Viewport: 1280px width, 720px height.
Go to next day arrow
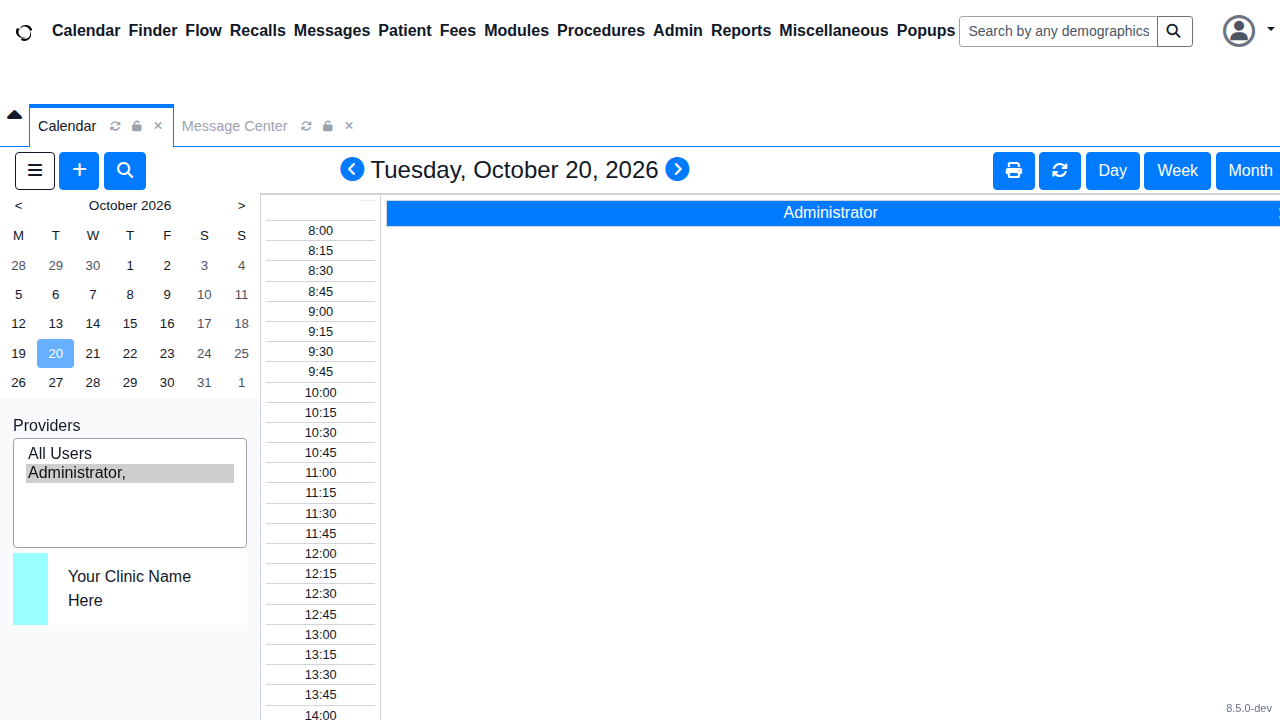point(677,169)
